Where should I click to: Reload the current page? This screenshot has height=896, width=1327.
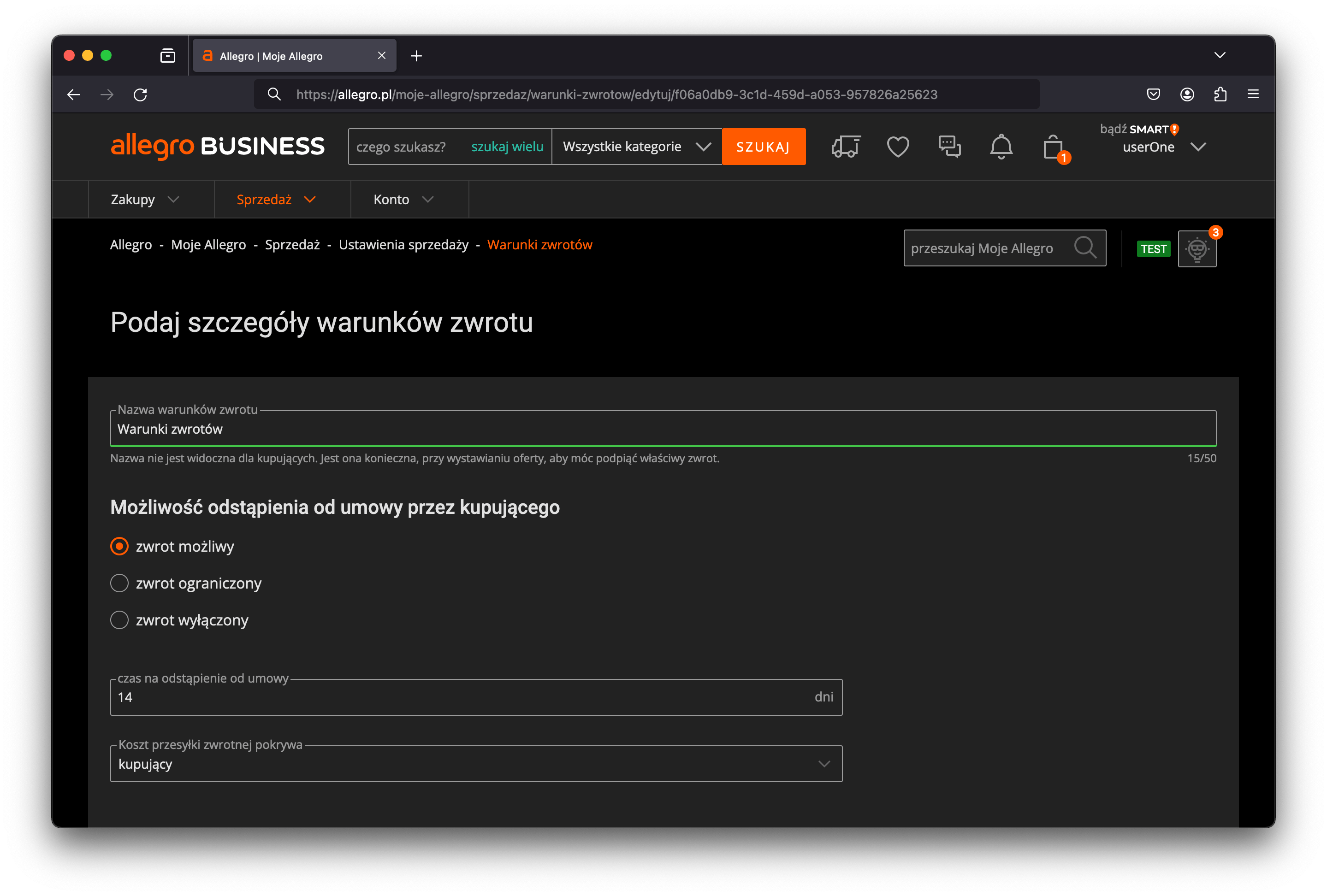point(140,94)
